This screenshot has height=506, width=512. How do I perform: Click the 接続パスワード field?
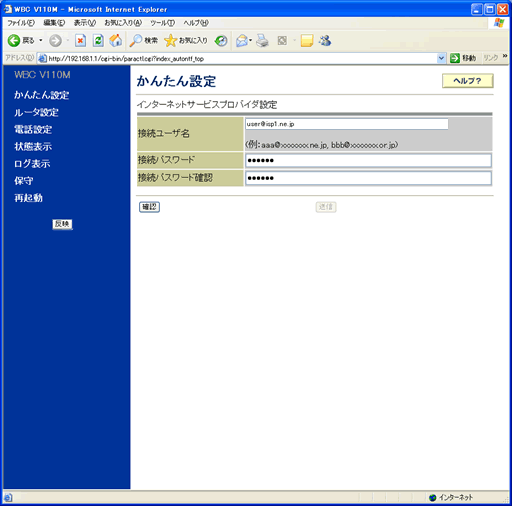(x=368, y=160)
